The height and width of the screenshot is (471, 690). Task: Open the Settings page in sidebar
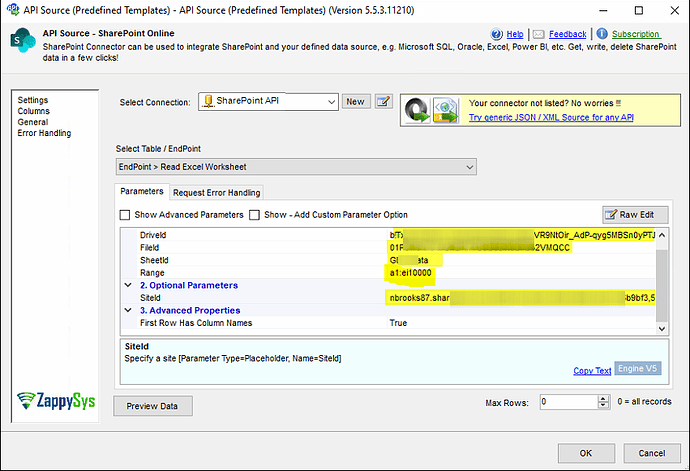(33, 100)
